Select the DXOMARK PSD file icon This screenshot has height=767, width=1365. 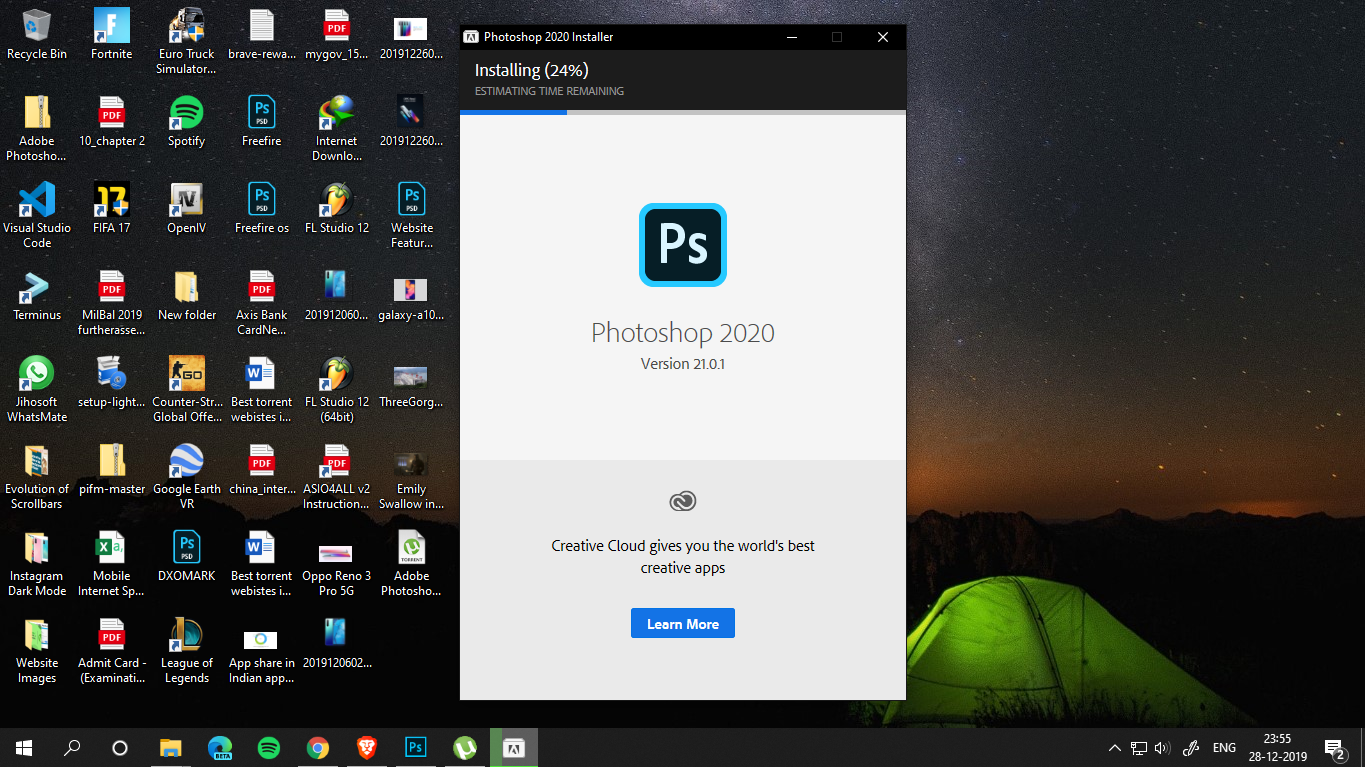tap(186, 557)
